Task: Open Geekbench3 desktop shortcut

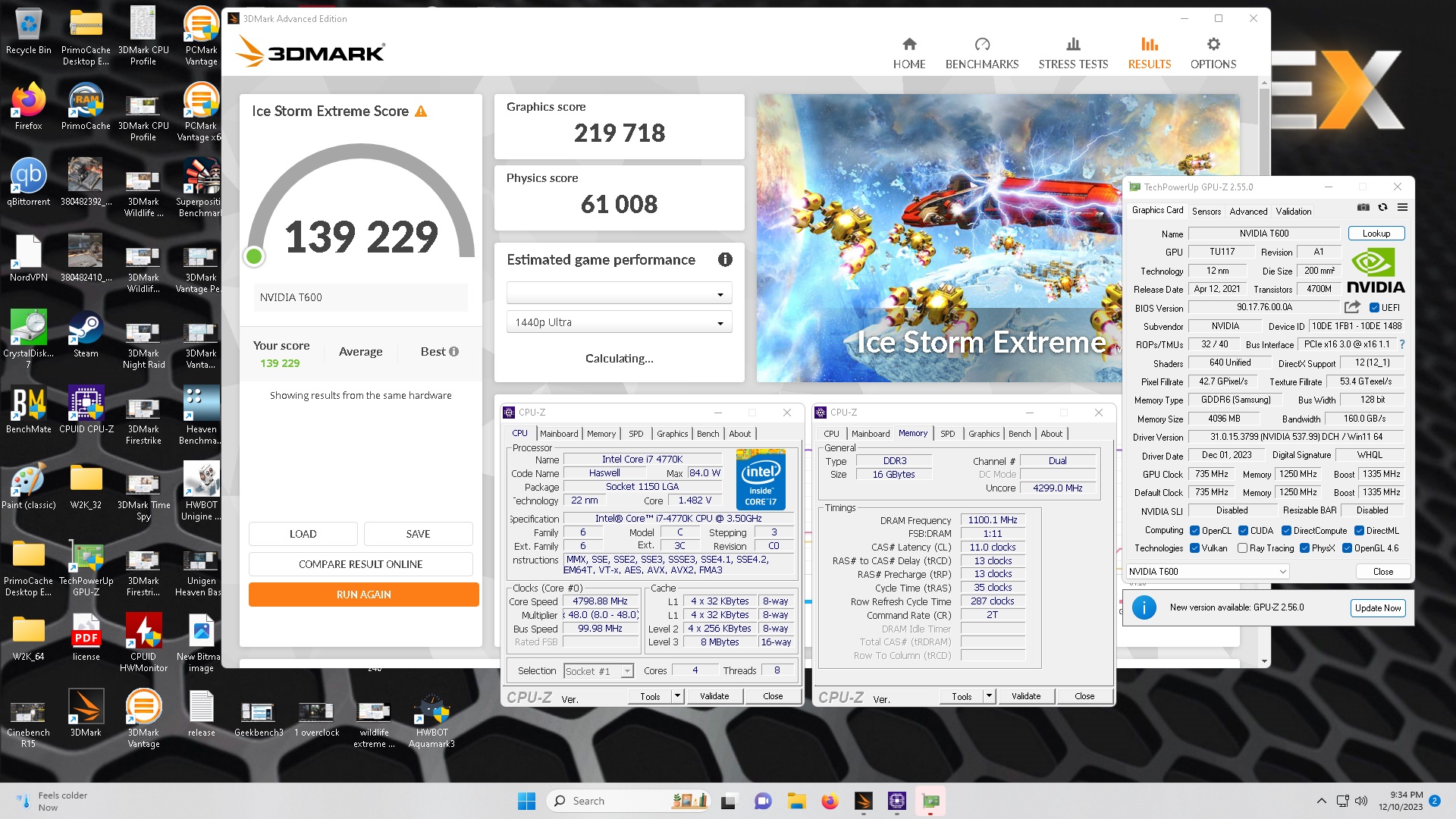Action: pyautogui.click(x=258, y=719)
